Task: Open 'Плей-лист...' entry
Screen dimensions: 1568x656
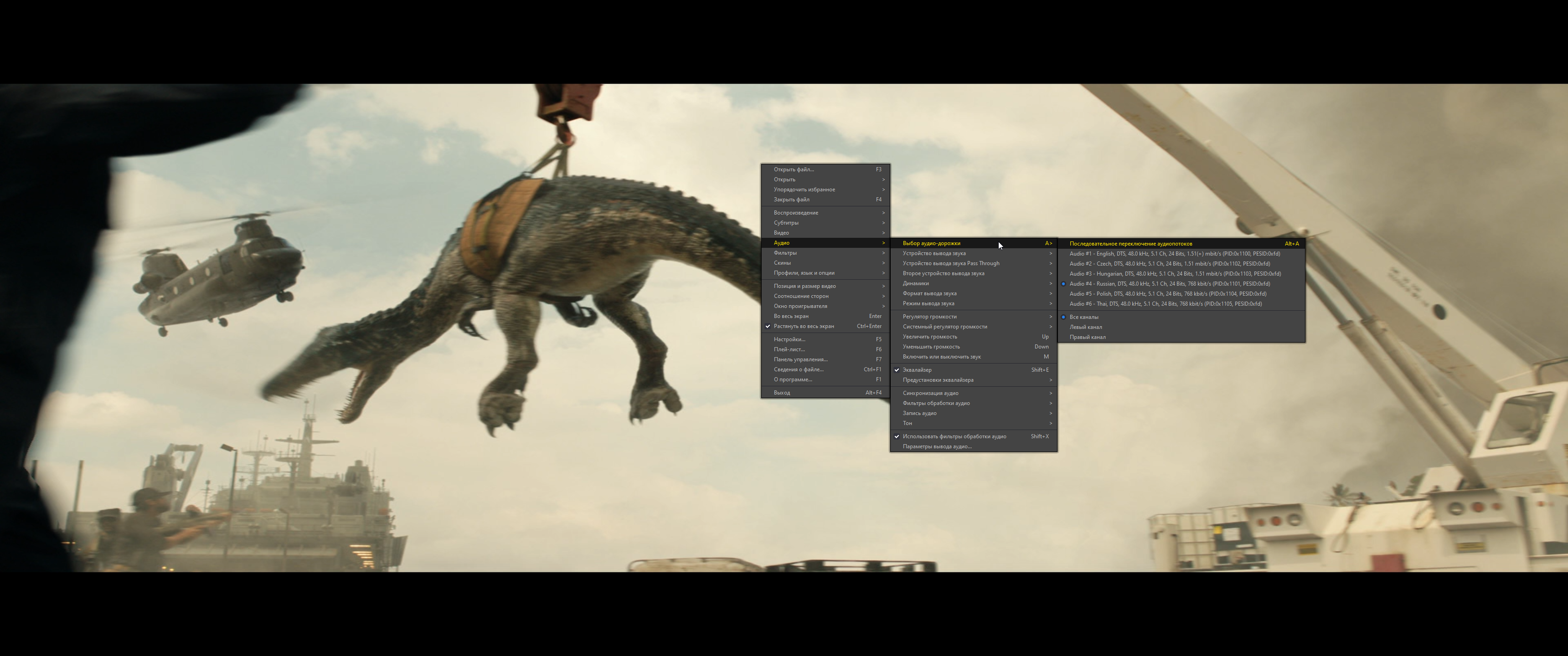Action: tap(825, 349)
